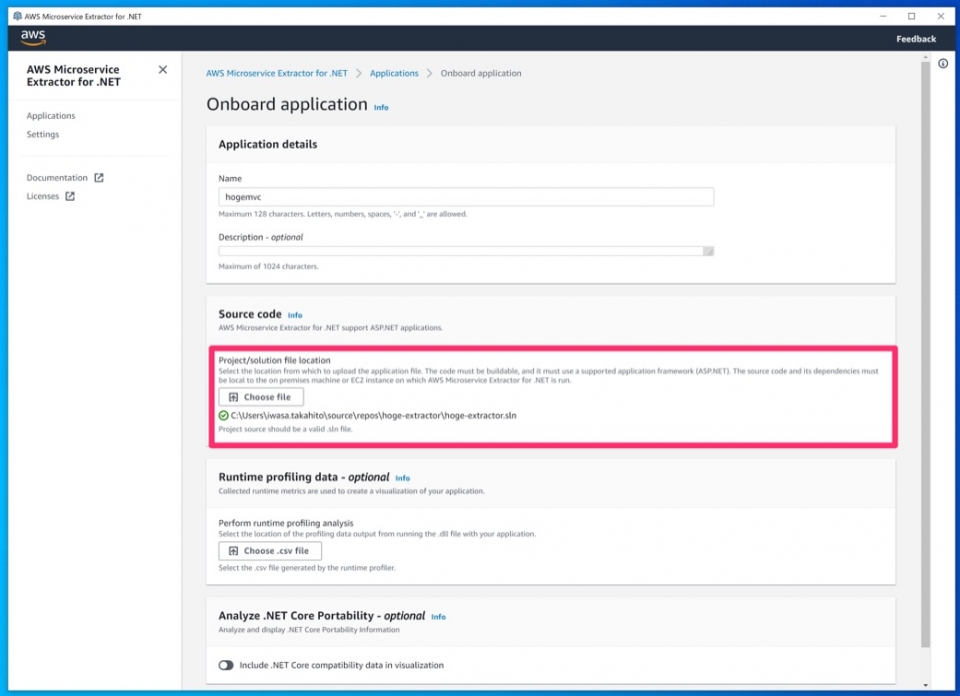Select Settings in the left sidebar
The height and width of the screenshot is (696, 960).
tap(43, 134)
